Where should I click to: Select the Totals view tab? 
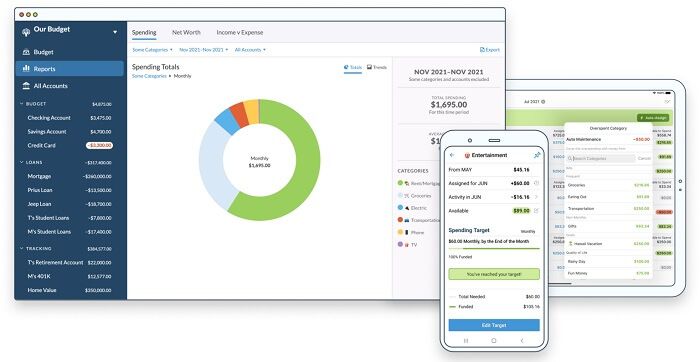coord(353,67)
